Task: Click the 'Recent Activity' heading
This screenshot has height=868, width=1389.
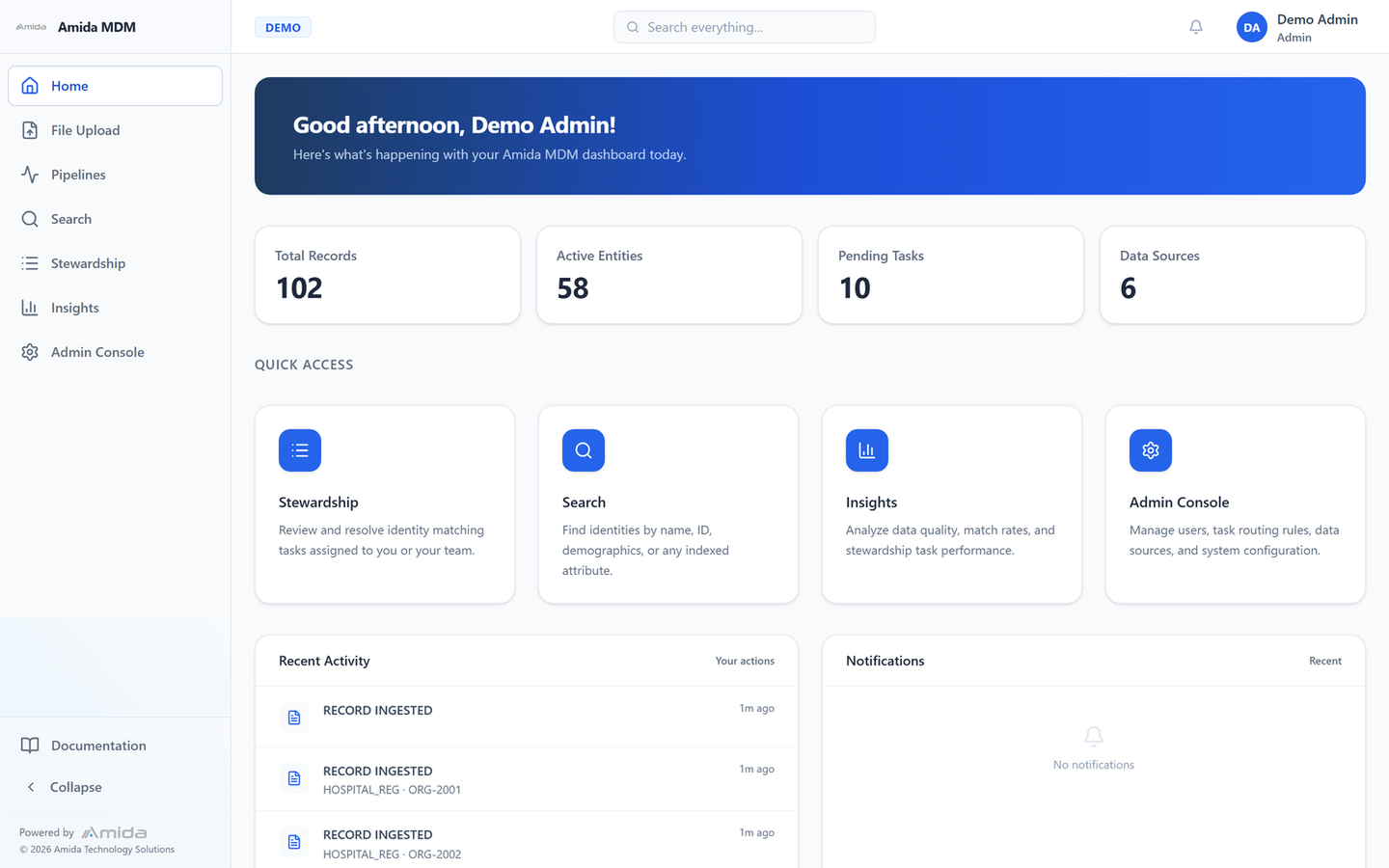Action: (324, 661)
